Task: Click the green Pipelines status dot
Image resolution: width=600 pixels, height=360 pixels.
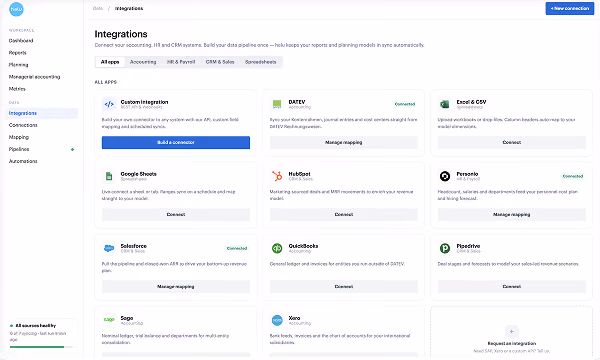Action: tap(72, 149)
